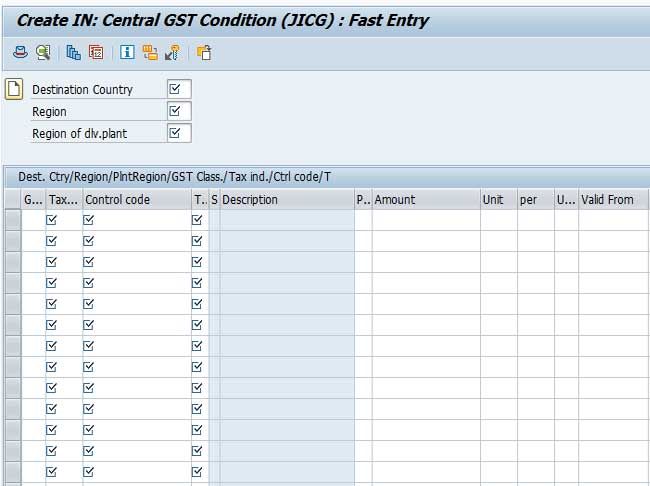Click the P.. column header
650x486 pixels.
coord(363,199)
